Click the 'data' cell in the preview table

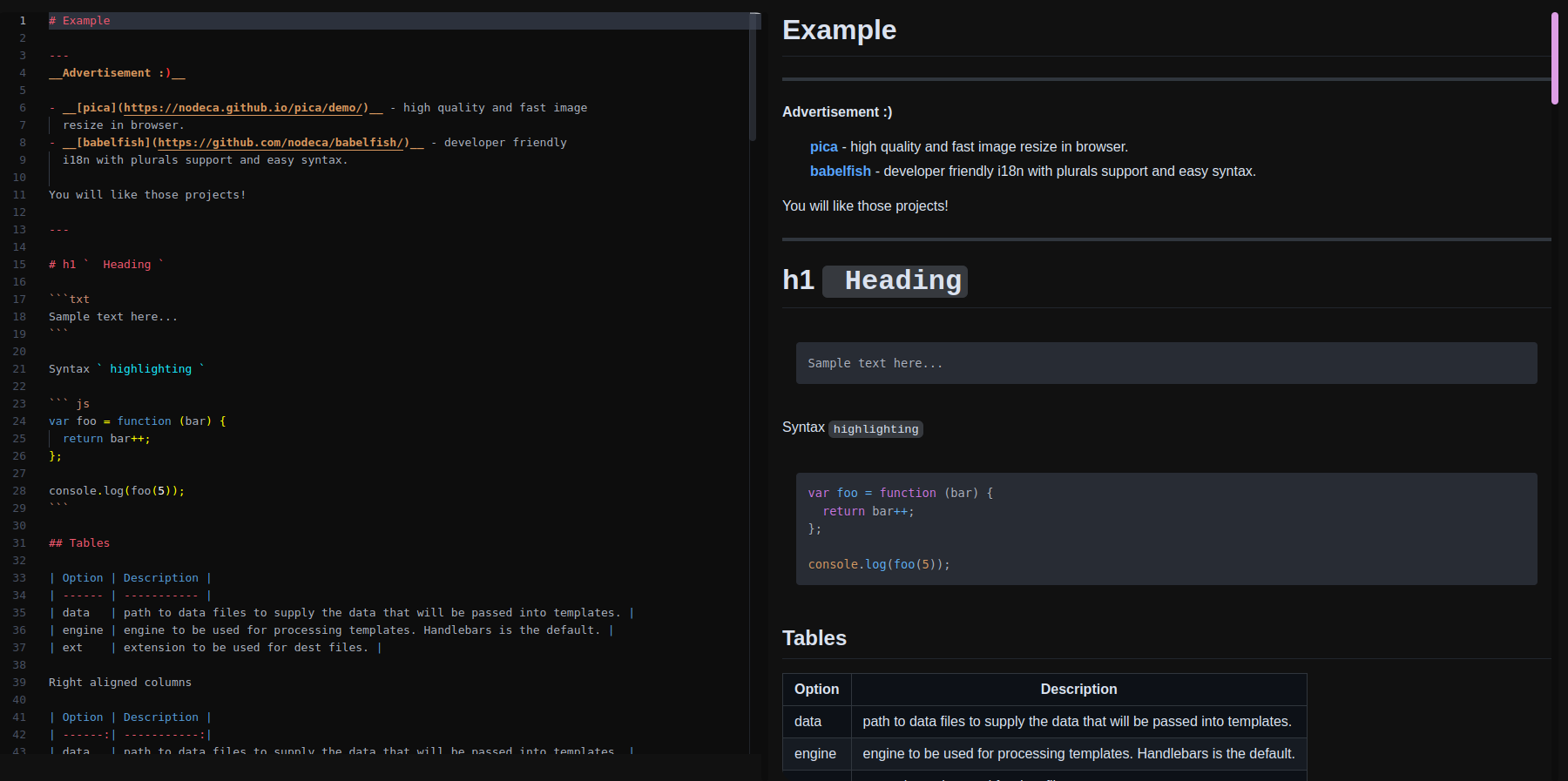click(x=816, y=722)
